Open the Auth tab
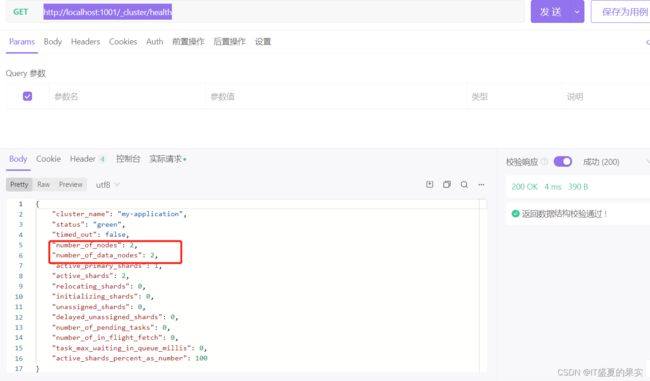The width and height of the screenshot is (650, 381). [154, 41]
